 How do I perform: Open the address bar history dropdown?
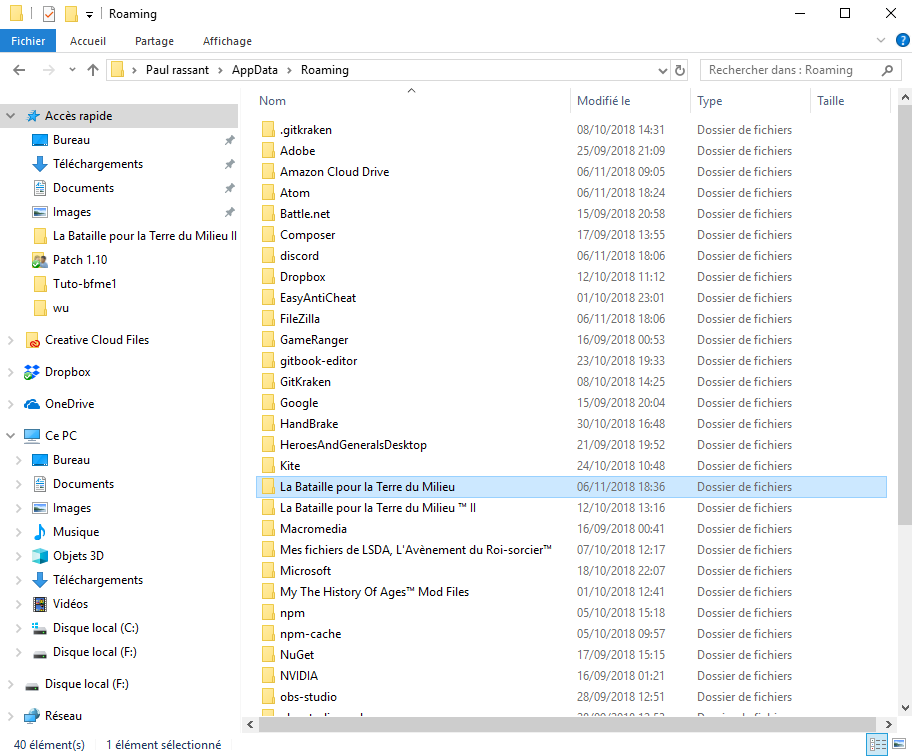[x=662, y=70]
